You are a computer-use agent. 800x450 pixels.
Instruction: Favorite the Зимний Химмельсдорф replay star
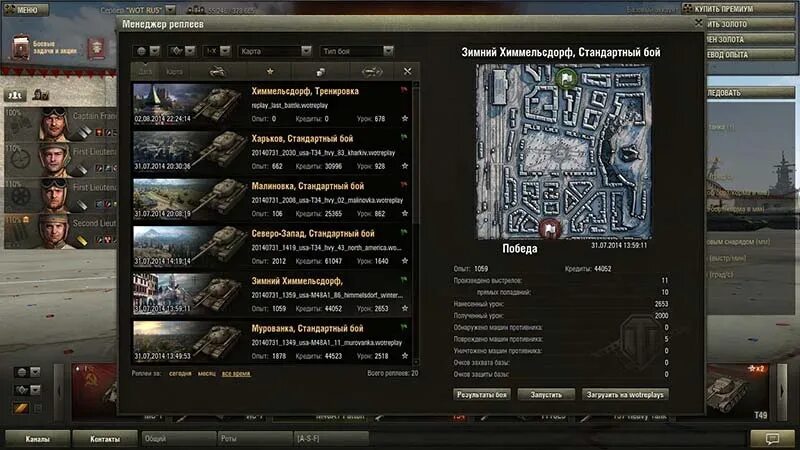pyautogui.click(x=405, y=308)
